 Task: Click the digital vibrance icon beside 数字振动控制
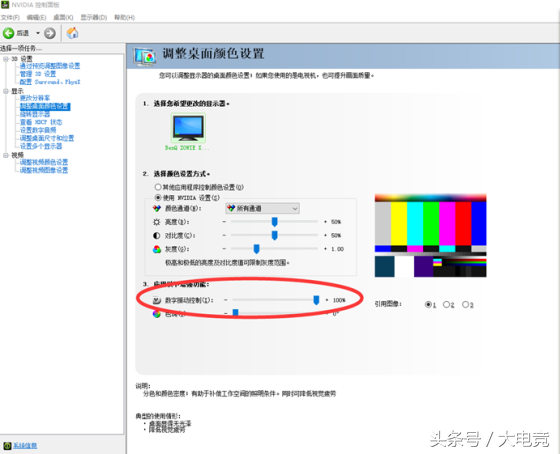coord(157,300)
